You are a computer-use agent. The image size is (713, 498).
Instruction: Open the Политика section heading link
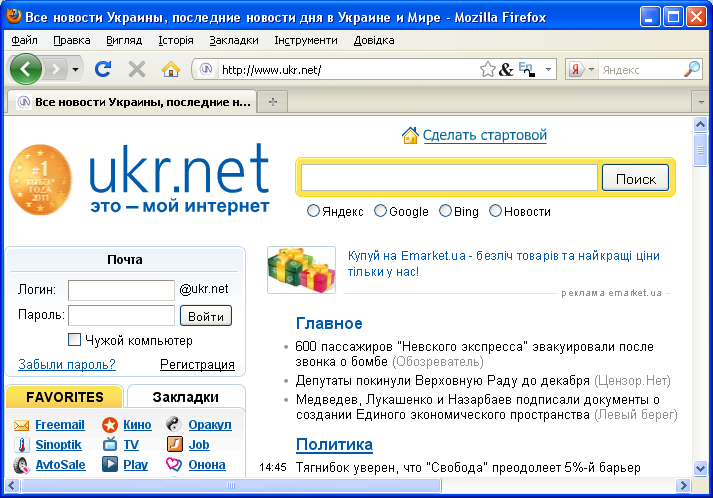(x=334, y=444)
